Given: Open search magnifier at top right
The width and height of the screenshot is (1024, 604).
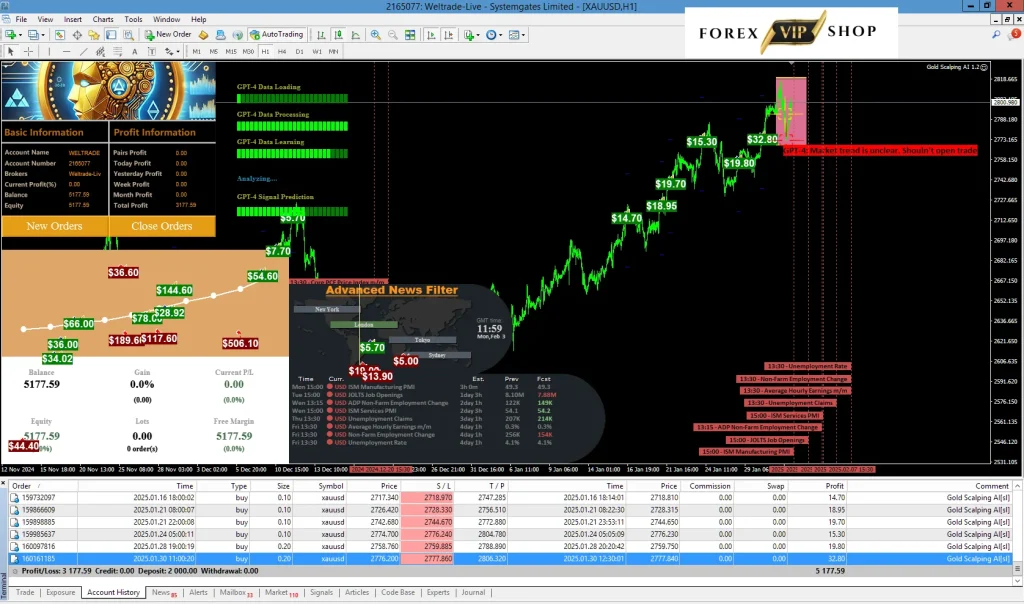Looking at the screenshot, I should click(996, 35).
